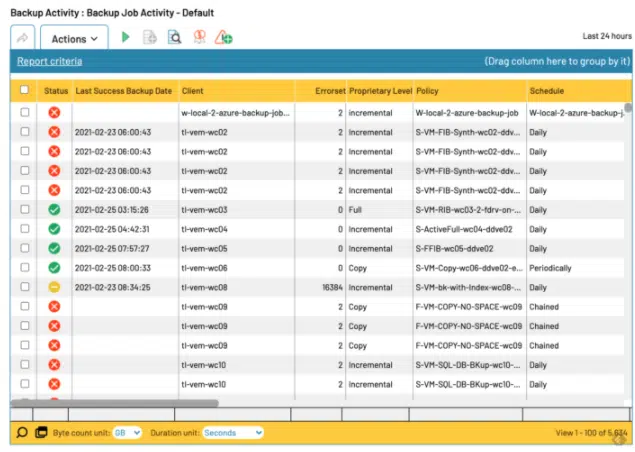Click date cell 2021-02-25 07:57:27
This screenshot has height=452, width=635.
[112, 249]
